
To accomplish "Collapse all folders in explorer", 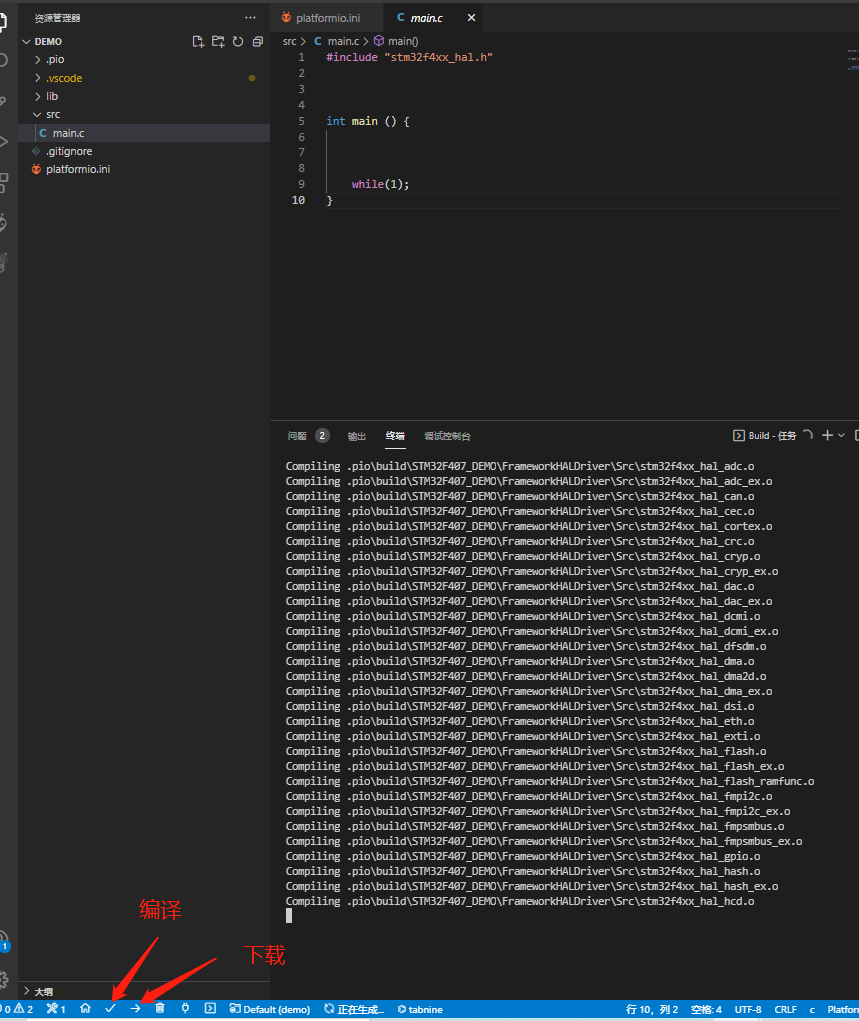I will point(258,42).
